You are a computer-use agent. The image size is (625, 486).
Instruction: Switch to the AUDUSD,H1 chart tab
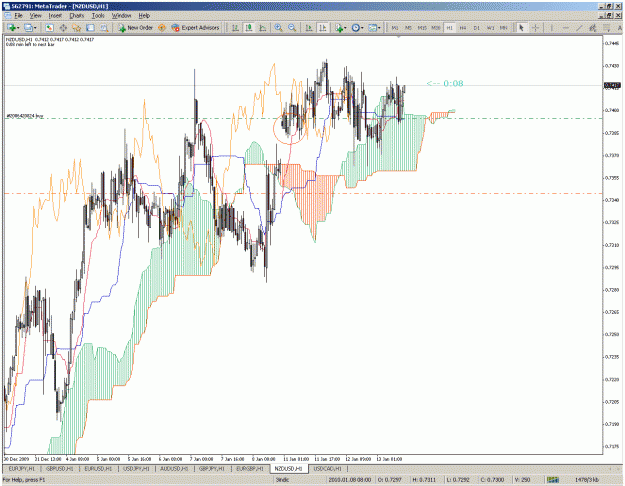(174, 468)
